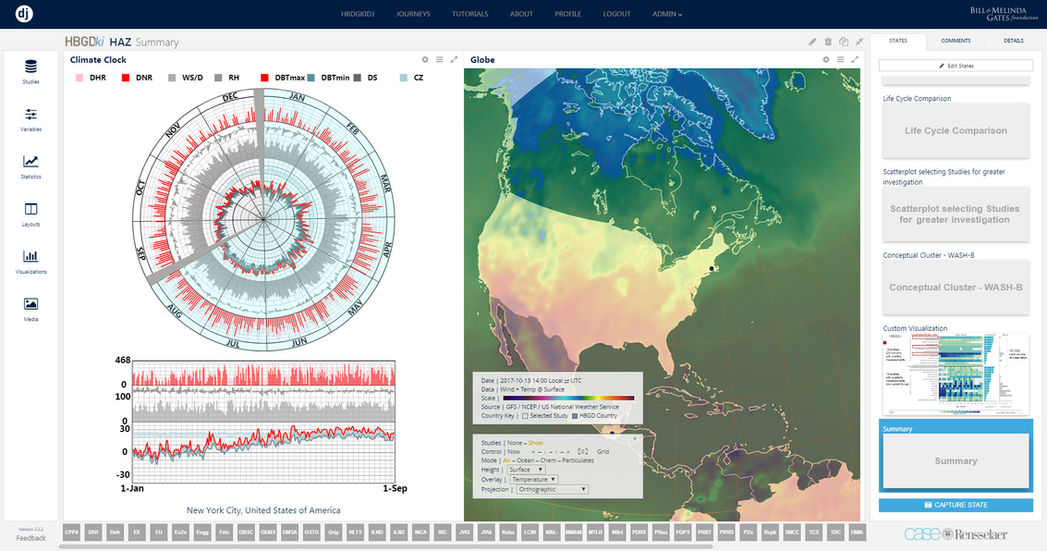Open Climate Clock hamburger menu
This screenshot has width=1047, height=551.
click(x=439, y=59)
